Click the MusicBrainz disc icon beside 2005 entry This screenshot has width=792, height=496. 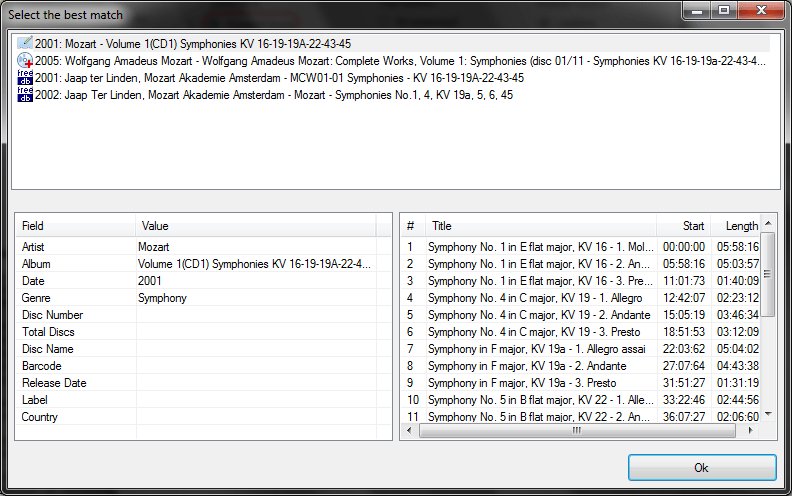[25, 61]
